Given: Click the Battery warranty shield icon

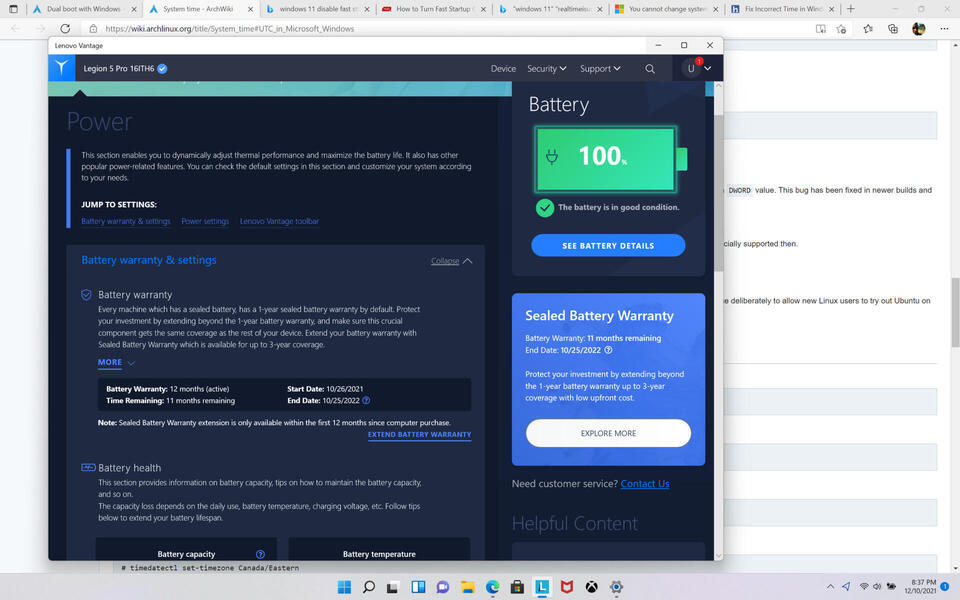Looking at the screenshot, I should click(86, 294).
